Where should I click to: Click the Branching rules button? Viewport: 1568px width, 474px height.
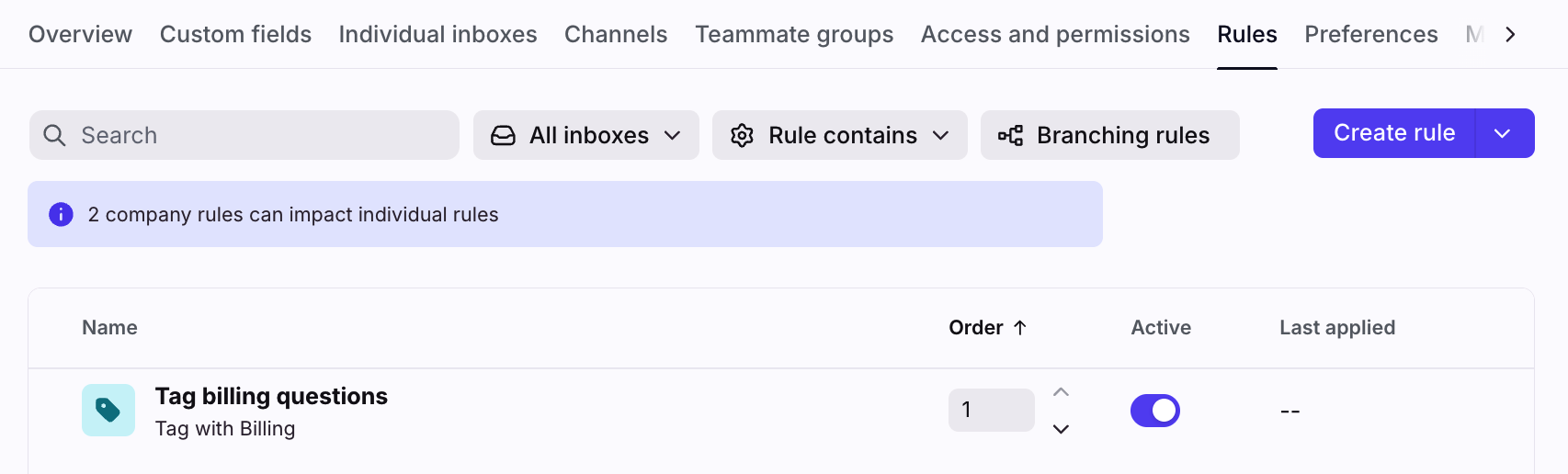(x=1109, y=135)
